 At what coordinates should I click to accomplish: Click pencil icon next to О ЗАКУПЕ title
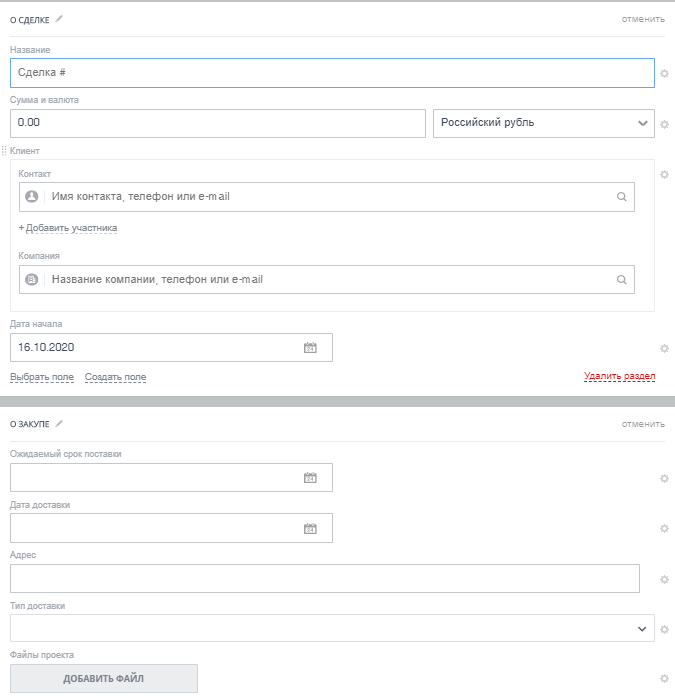pos(59,424)
